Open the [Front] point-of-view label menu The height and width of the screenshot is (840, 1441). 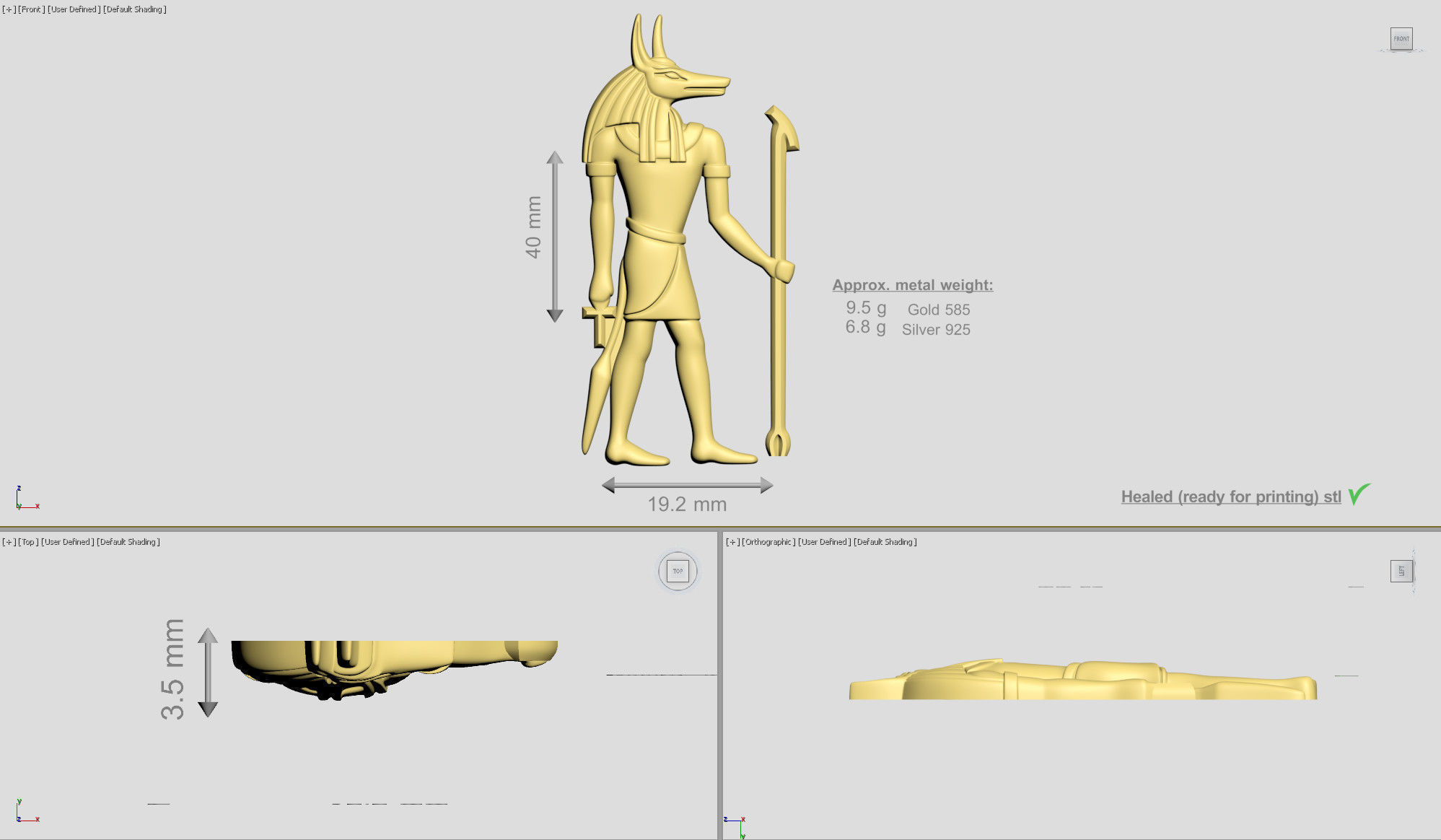(30, 9)
